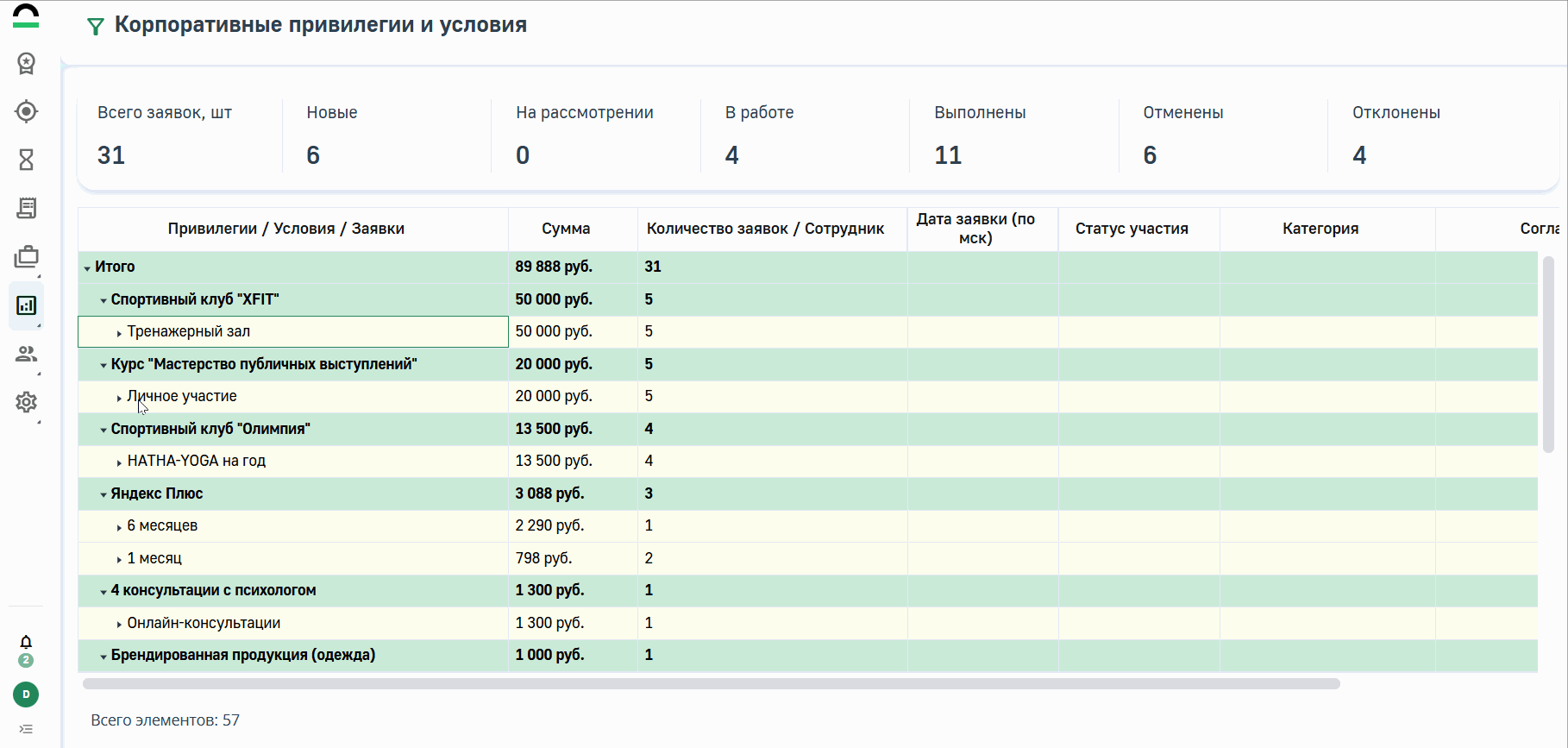Open the people group sidebar icon
Image resolution: width=1568 pixels, height=748 pixels.
(27, 354)
